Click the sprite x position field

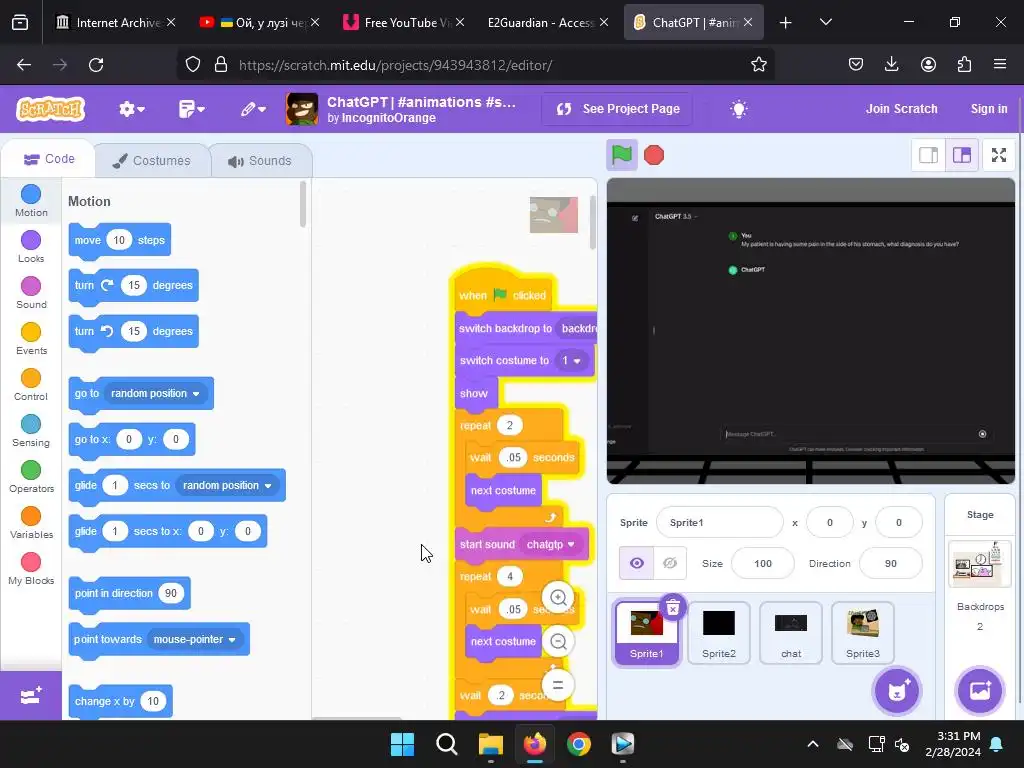point(829,522)
